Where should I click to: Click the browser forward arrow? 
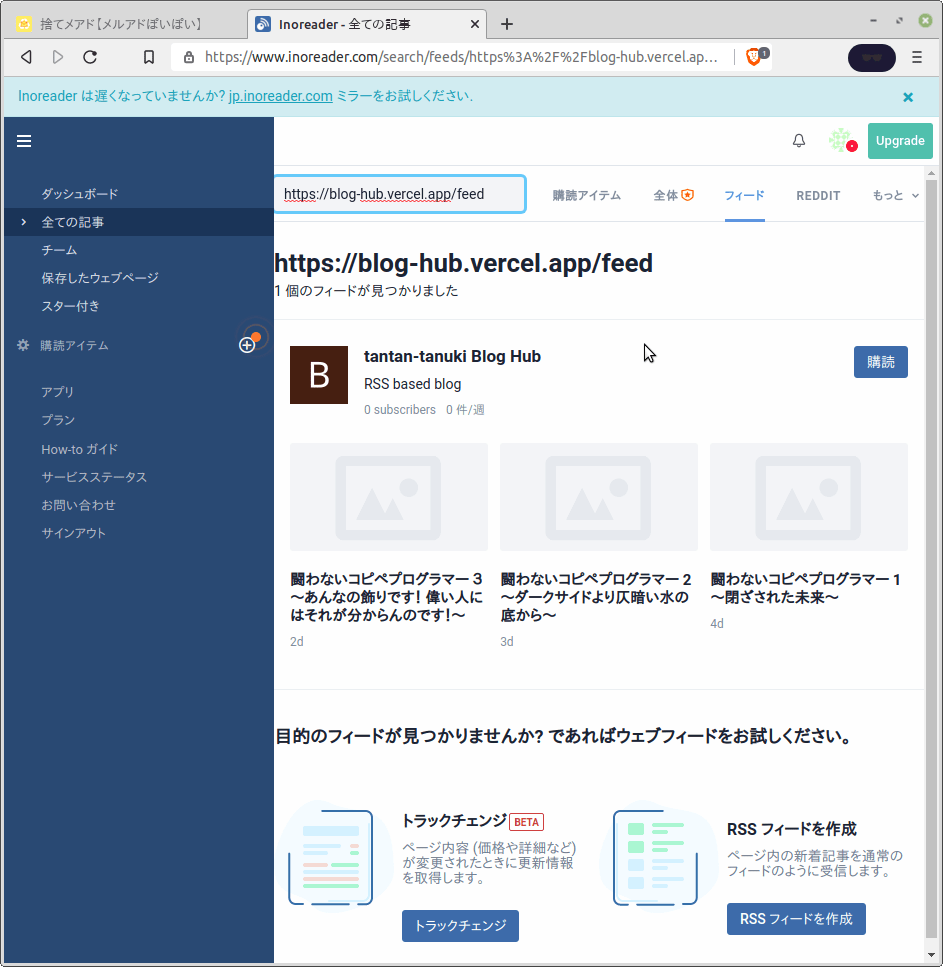(58, 57)
